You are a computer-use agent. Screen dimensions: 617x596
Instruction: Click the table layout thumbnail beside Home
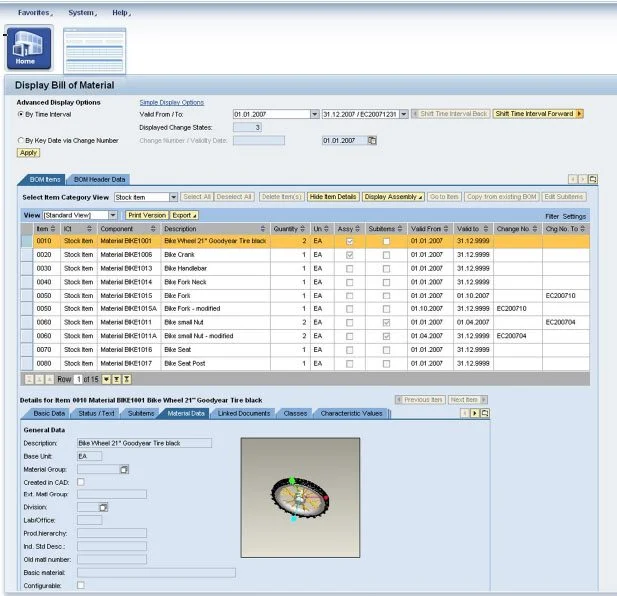pos(94,51)
